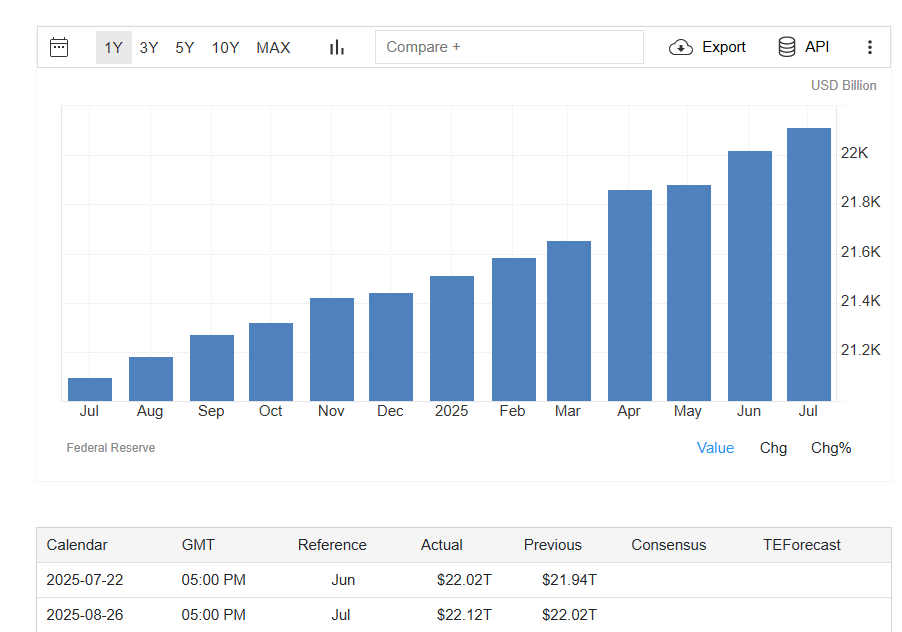
Task: Click the 2025-08-26 calendar date cell
Action: (85, 615)
